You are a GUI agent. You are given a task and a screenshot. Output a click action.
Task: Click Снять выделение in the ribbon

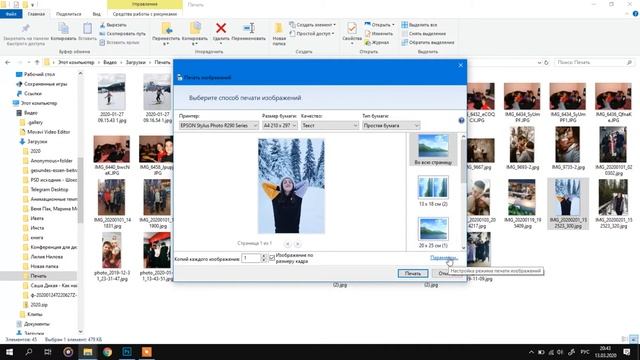424,34
